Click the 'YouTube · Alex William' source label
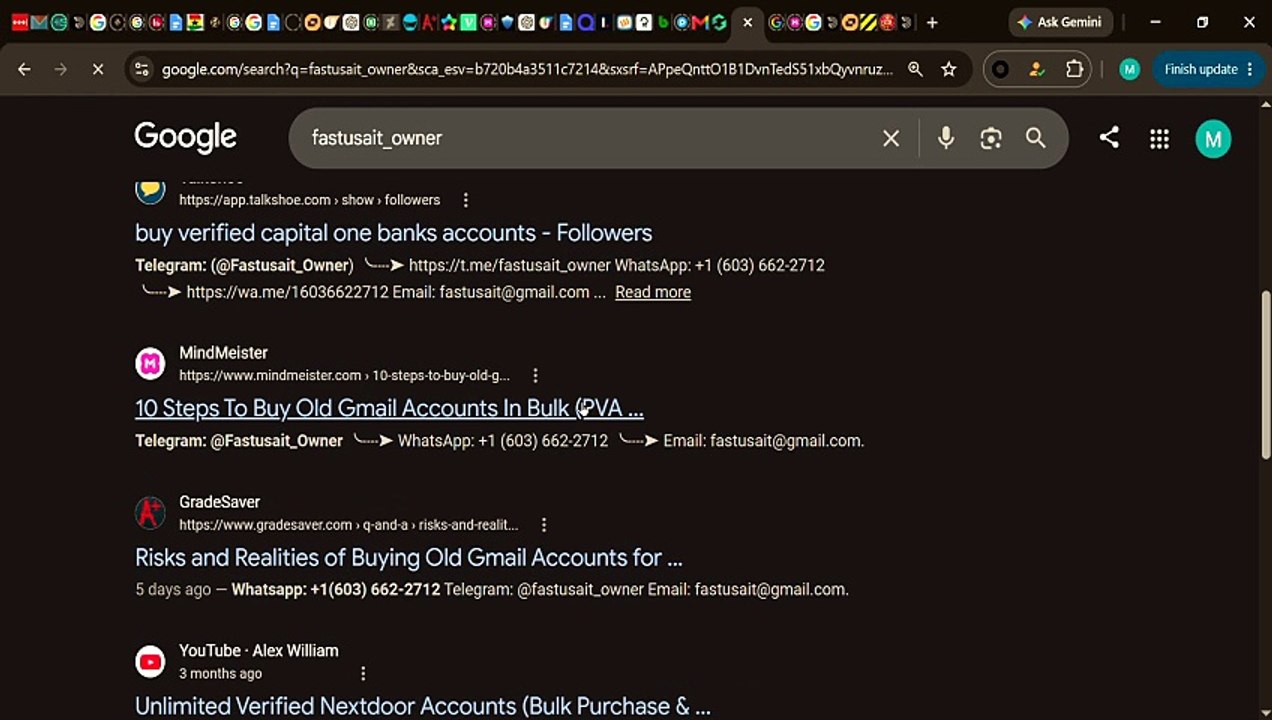 [x=259, y=651]
